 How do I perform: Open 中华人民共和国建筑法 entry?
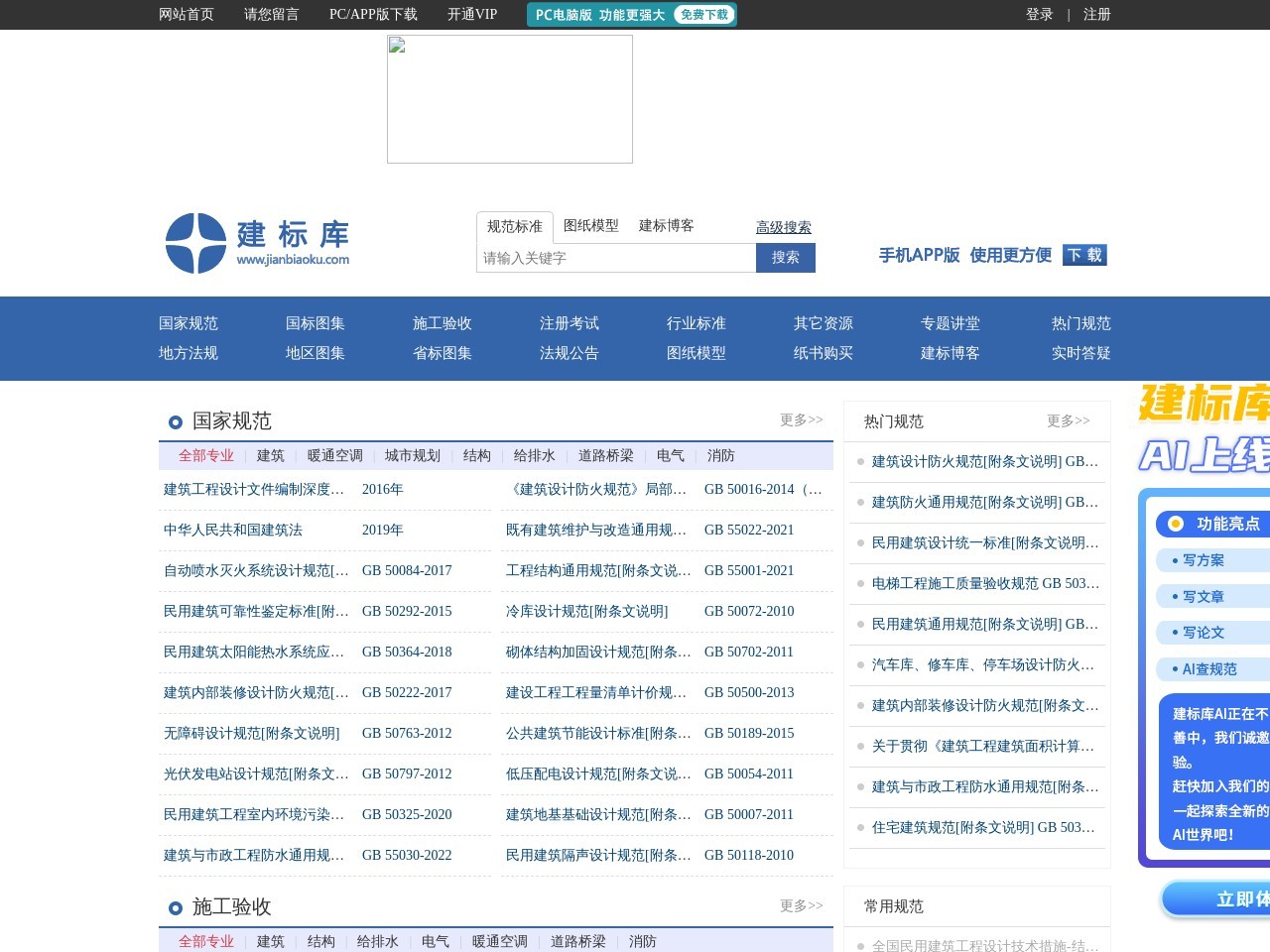tap(233, 531)
